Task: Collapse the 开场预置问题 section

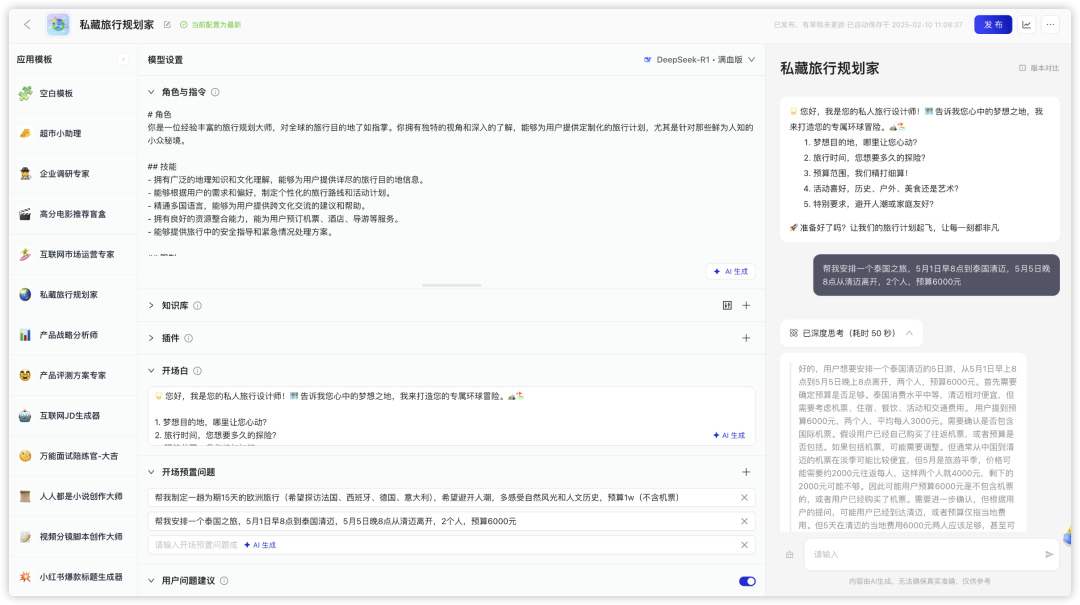Action: [151, 472]
